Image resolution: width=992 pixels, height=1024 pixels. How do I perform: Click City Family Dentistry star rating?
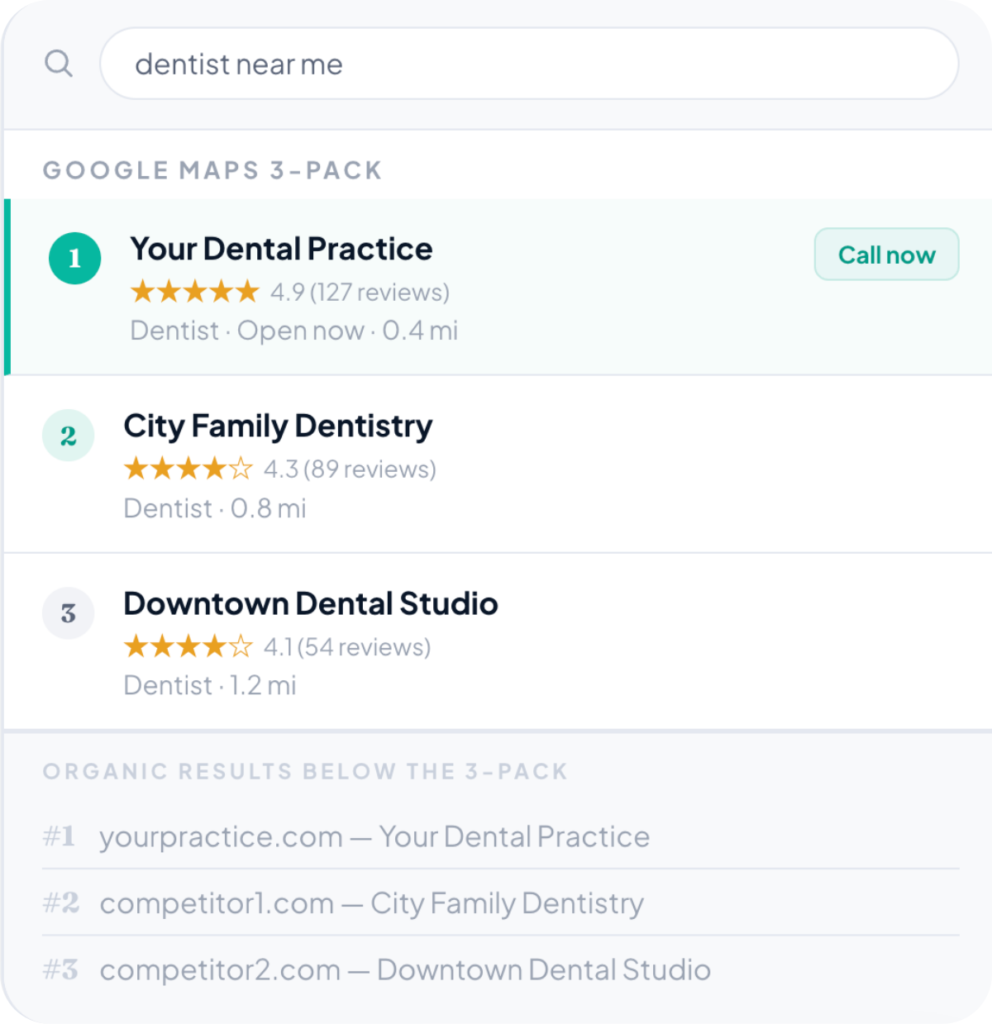click(188, 469)
